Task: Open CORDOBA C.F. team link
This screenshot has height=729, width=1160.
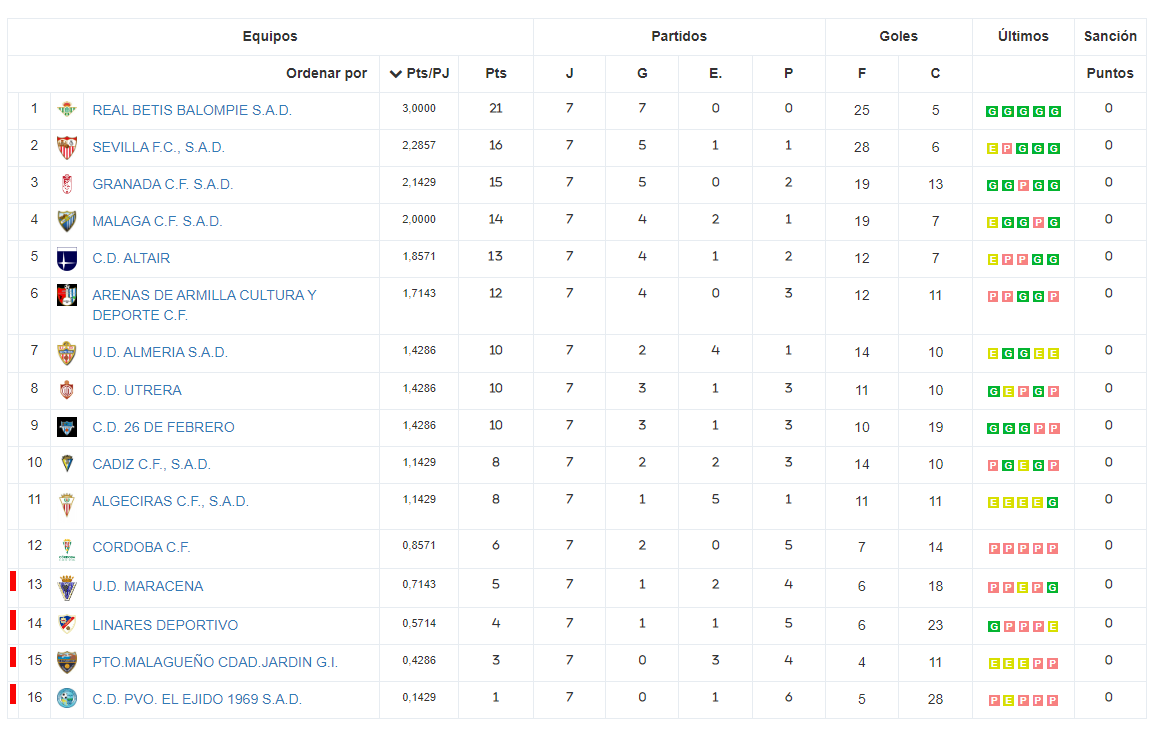Action: coord(141,547)
